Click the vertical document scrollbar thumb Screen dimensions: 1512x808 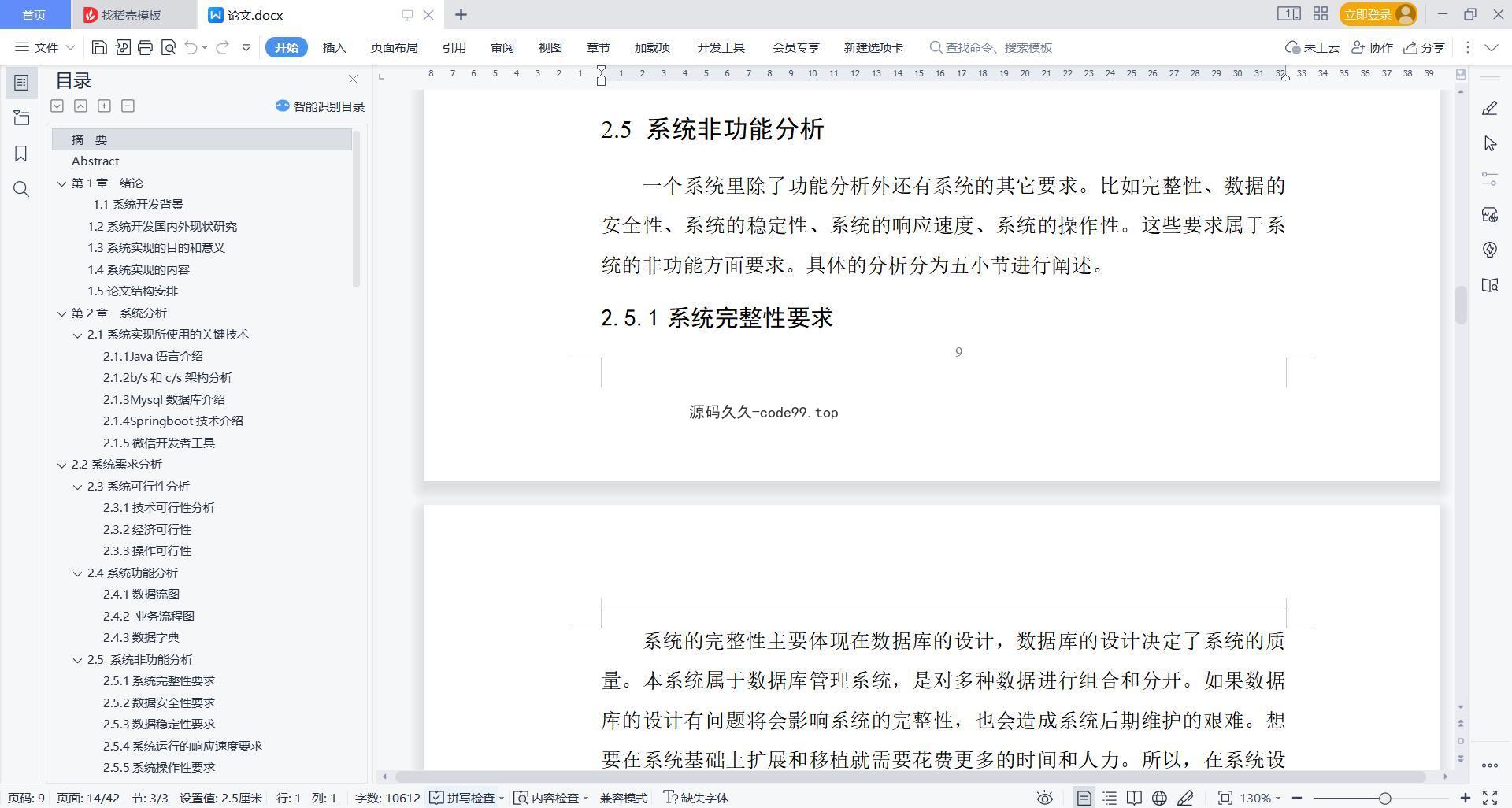click(1461, 305)
